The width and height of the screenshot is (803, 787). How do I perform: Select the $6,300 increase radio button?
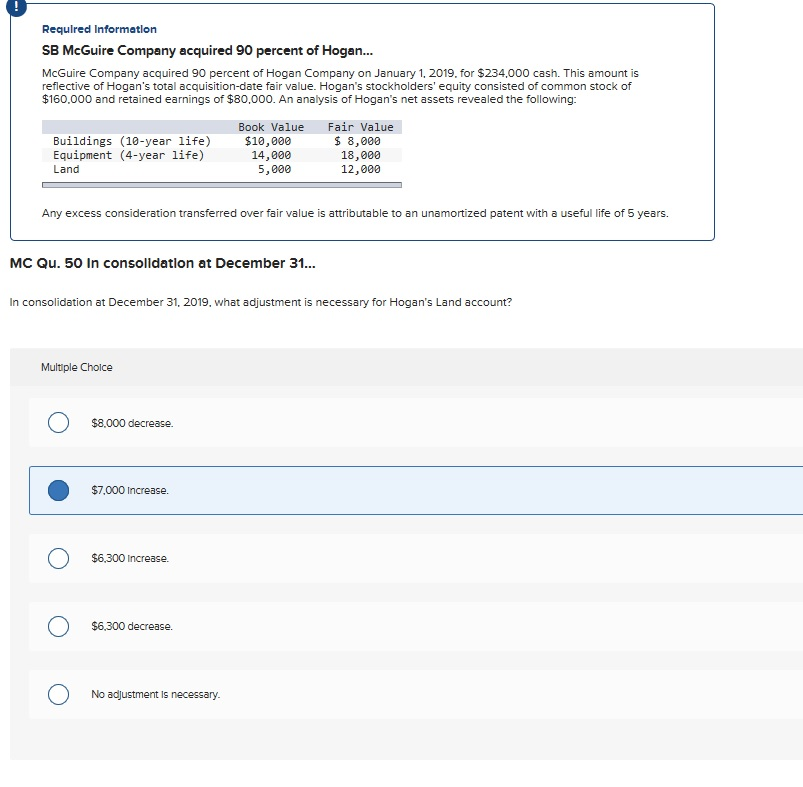(58, 558)
